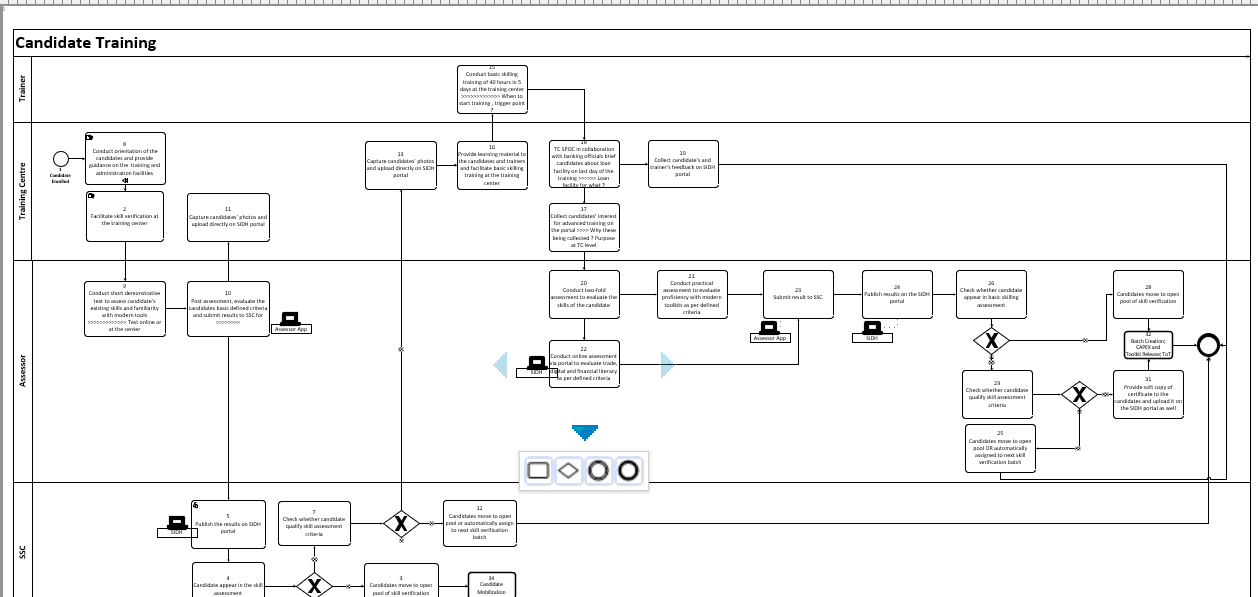Select step 28 Candidates move to open pool box
Image resolution: width=1258 pixels, height=597 pixels.
[1148, 294]
